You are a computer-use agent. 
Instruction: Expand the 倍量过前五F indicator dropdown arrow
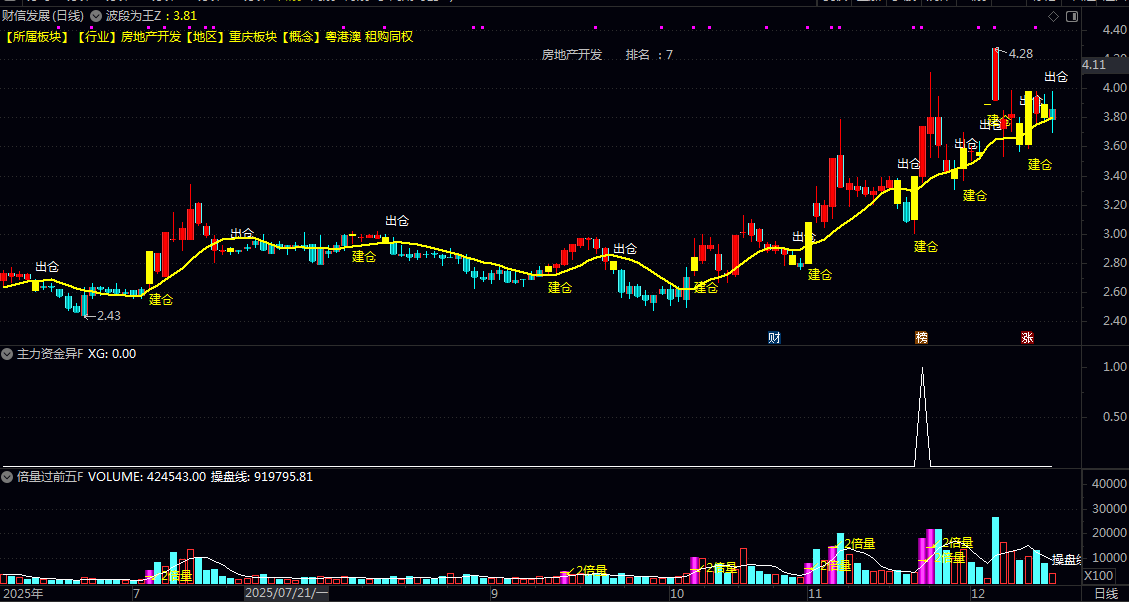[x=7, y=477]
